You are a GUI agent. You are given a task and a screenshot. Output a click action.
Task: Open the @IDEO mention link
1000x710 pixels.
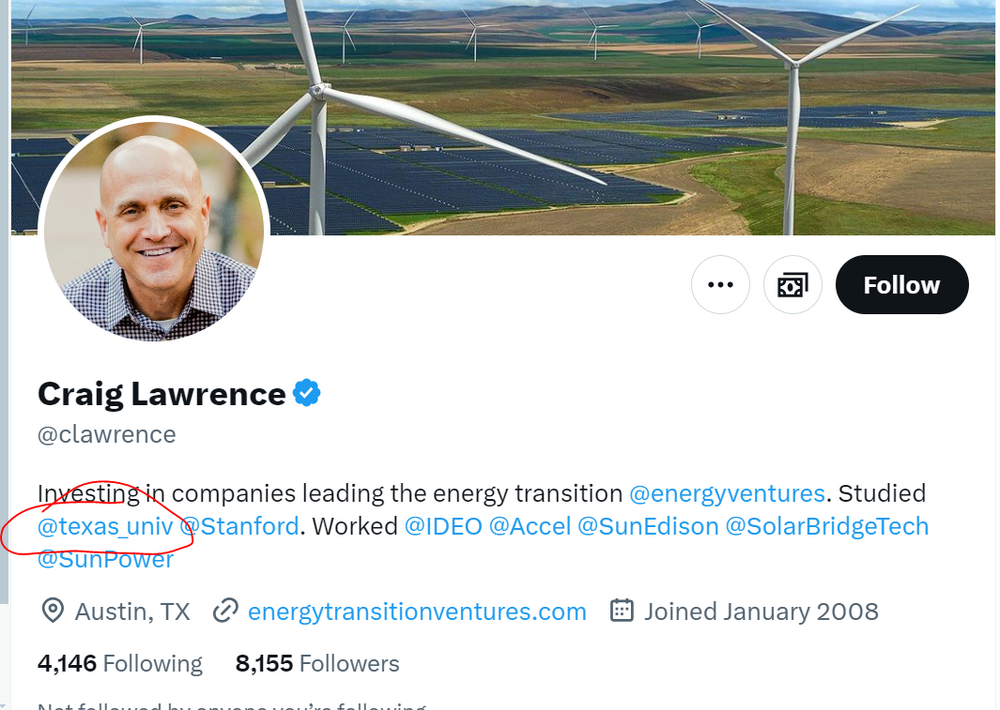[x=443, y=526]
